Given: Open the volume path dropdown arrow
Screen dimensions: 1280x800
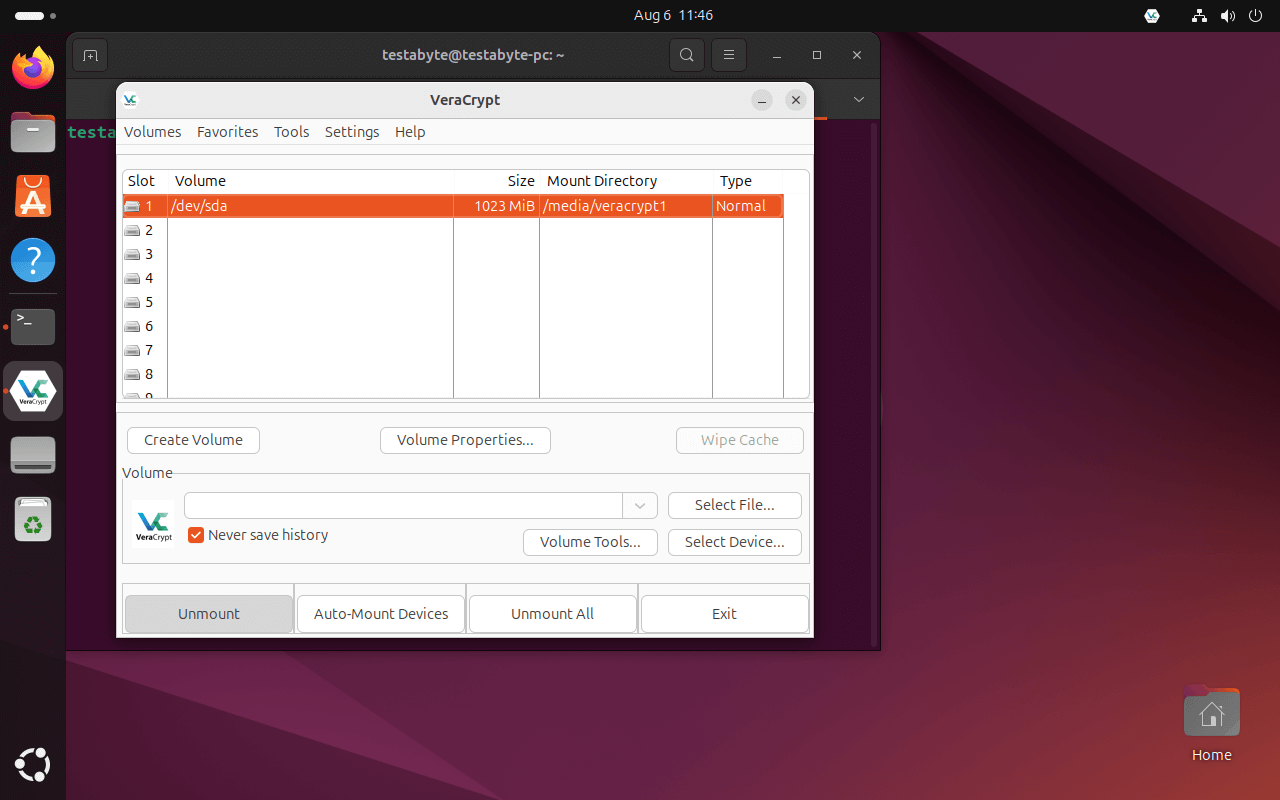Looking at the screenshot, I should click(x=639, y=505).
